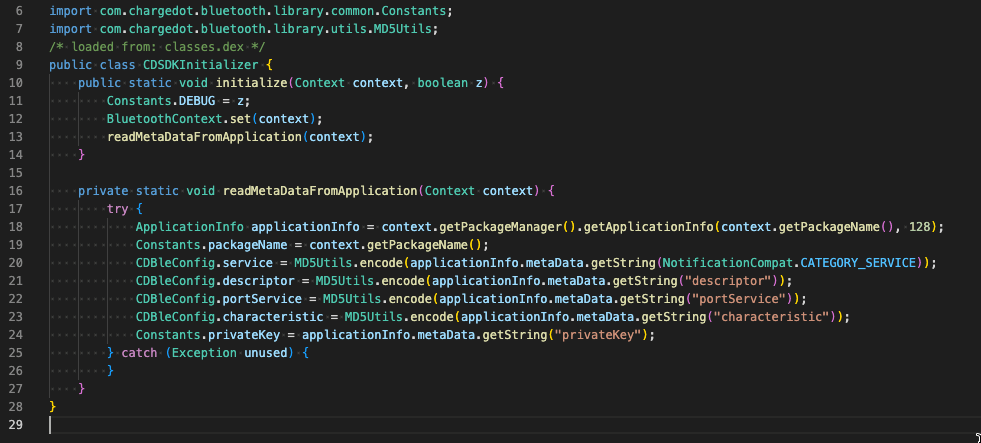Viewport: 981px width, 443px height.
Task: Click BluetoothContext on line 12
Action: click(x=165, y=119)
